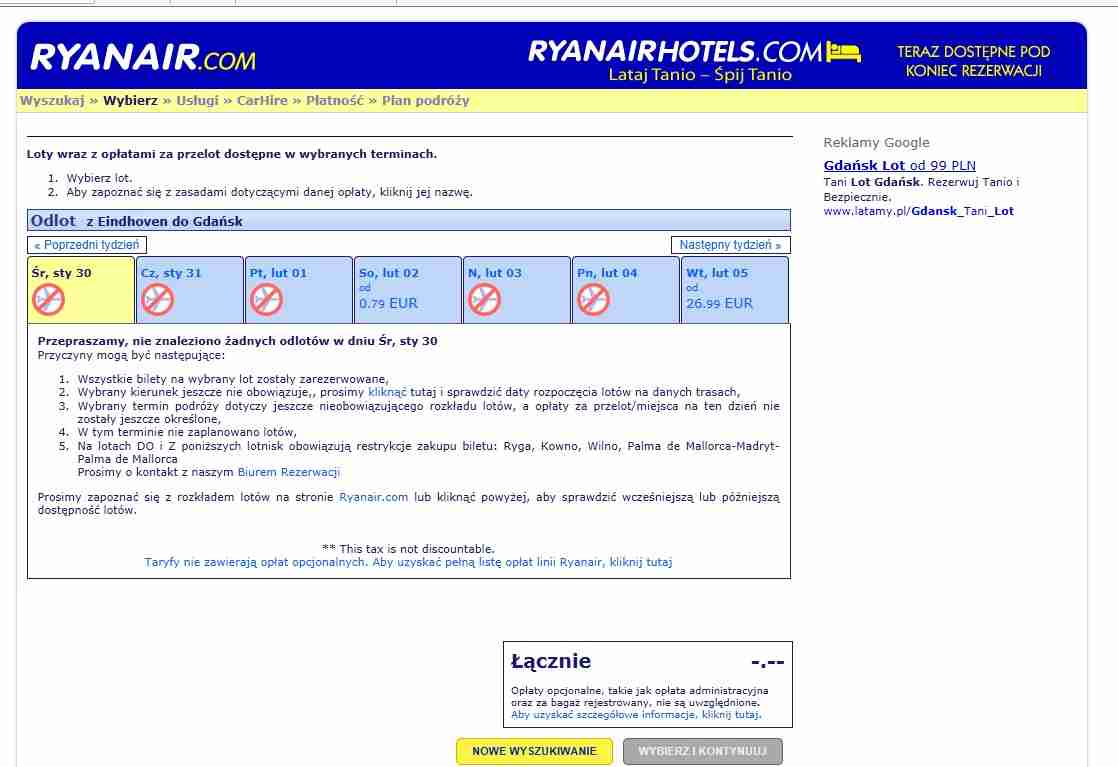Click the no-flight icon under Śr, sty 30
Screen dimensions: 1118x767
pyautogui.click(x=48, y=299)
